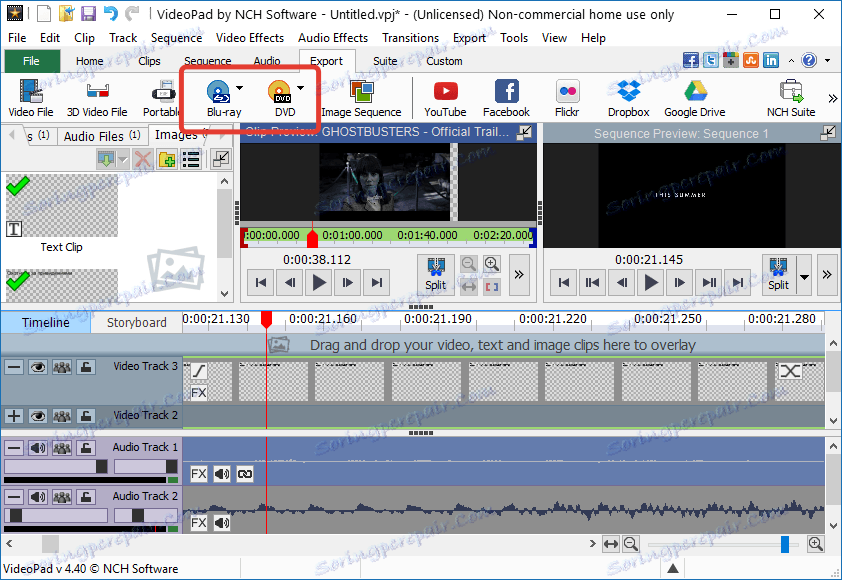Mute Audio Track 1 speaker toggle

[38, 448]
